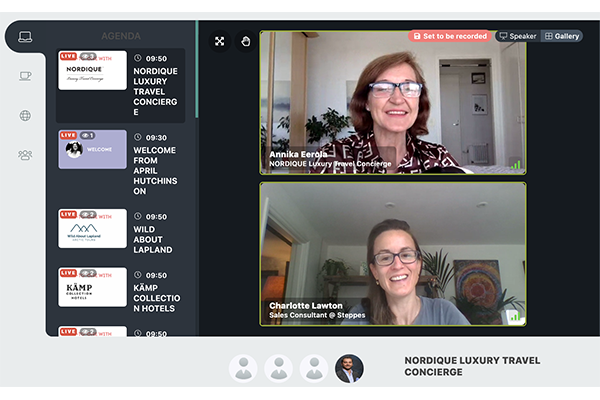This screenshot has width=600, height=400.
Task: Open the Welcome session thumbnail
Action: click(x=92, y=149)
